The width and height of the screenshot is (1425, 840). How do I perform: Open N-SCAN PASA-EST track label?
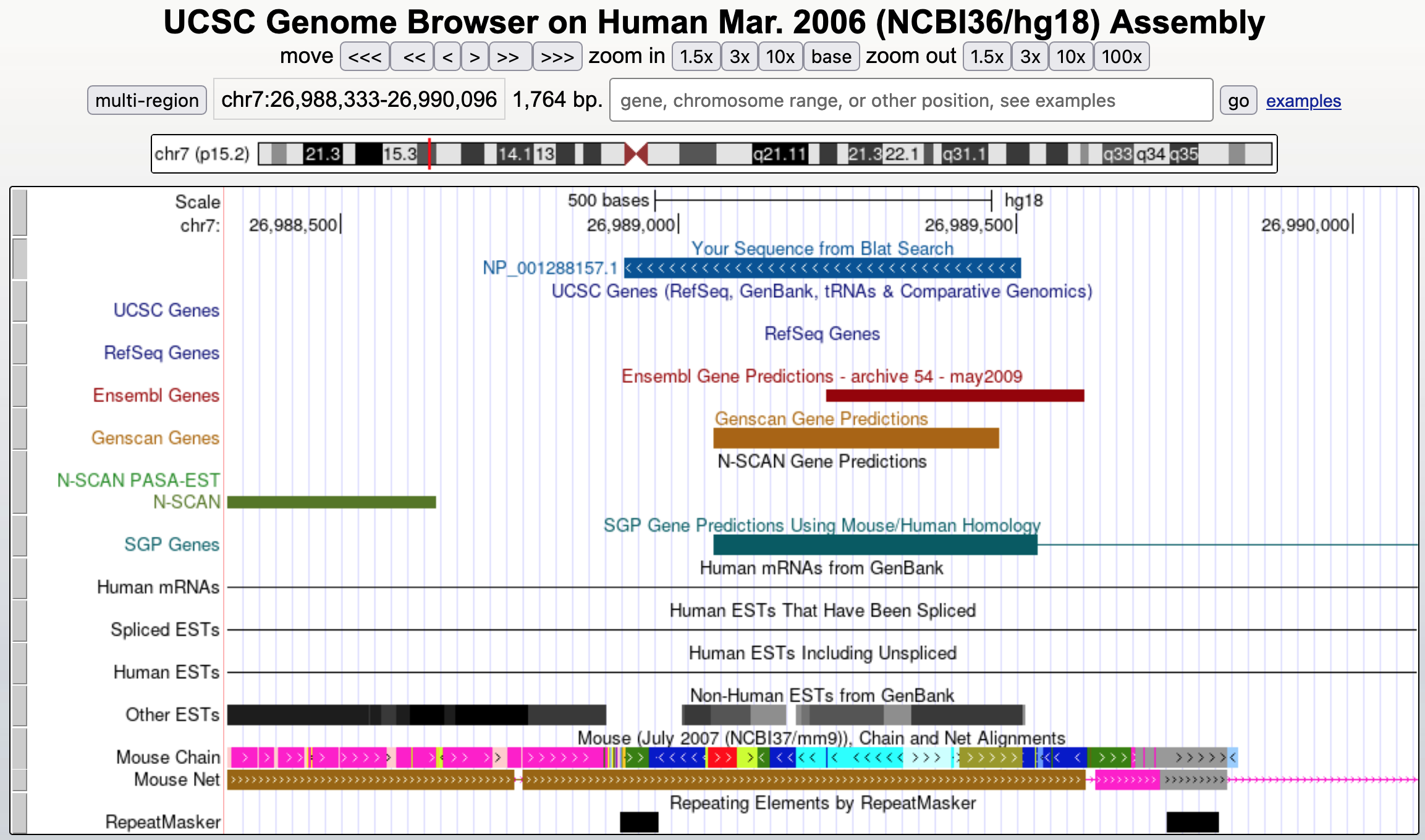click(x=138, y=480)
